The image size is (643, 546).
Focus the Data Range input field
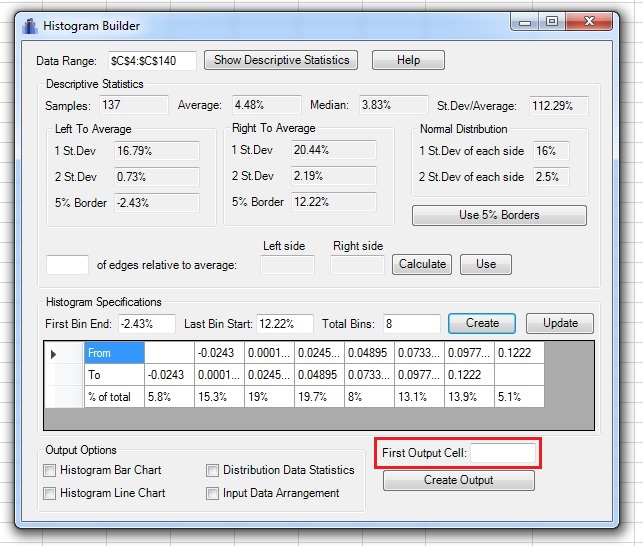click(152, 61)
